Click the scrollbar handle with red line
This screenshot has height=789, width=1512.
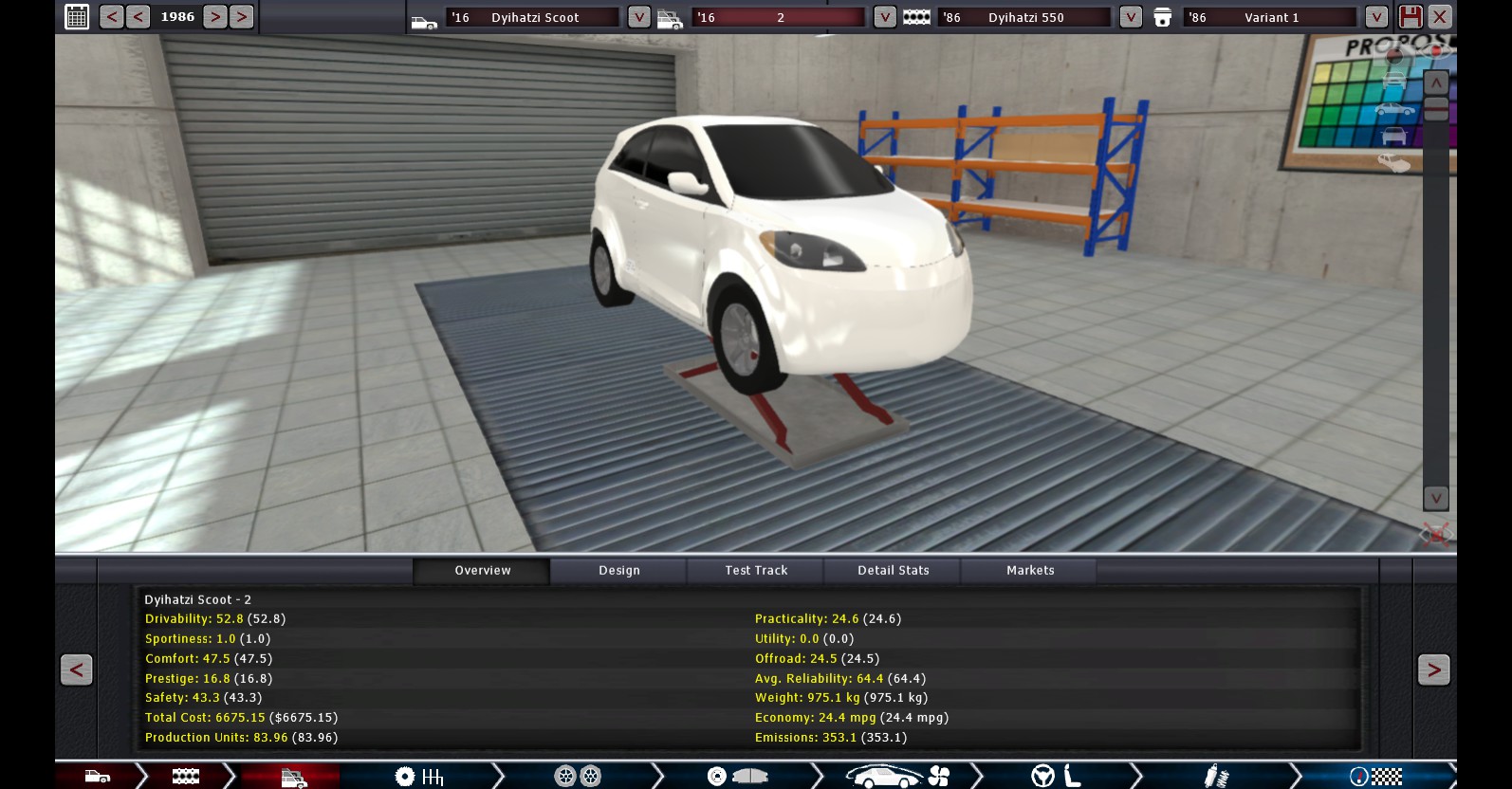coord(1436,108)
